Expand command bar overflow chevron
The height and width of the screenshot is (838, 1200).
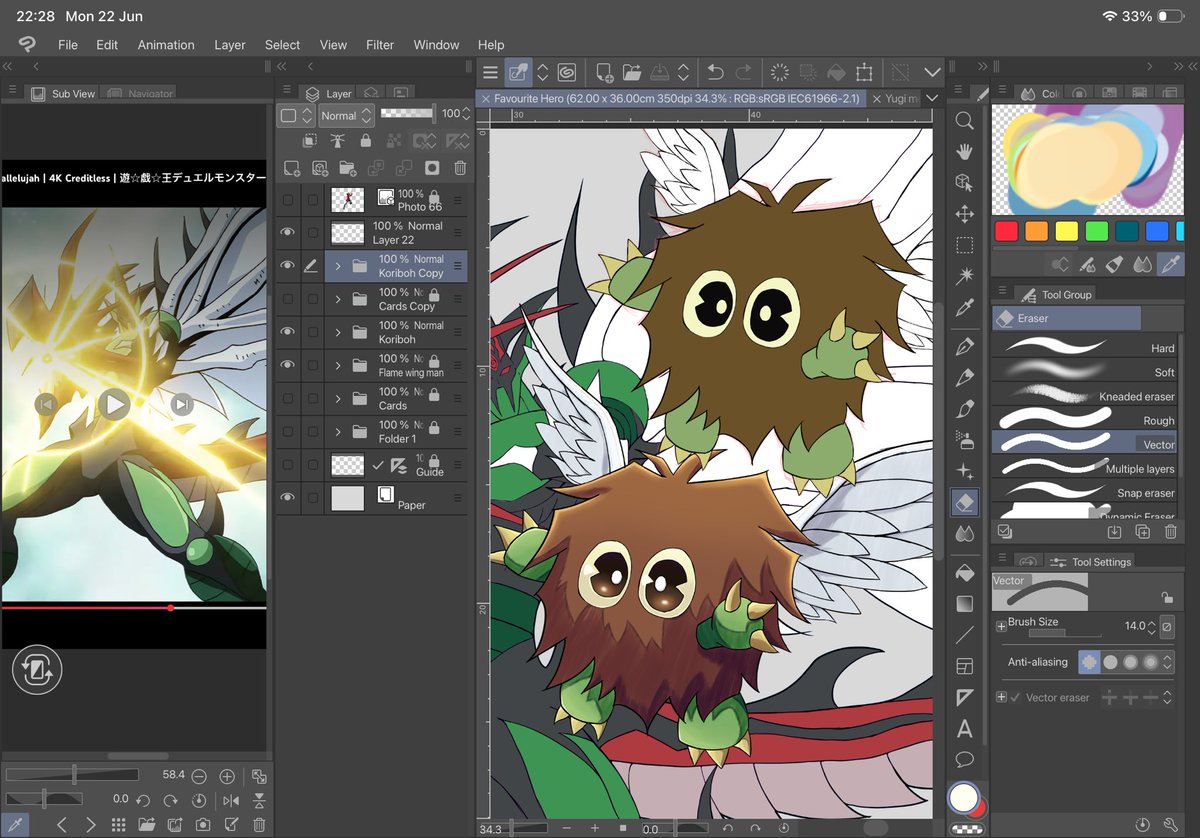[x=932, y=72]
